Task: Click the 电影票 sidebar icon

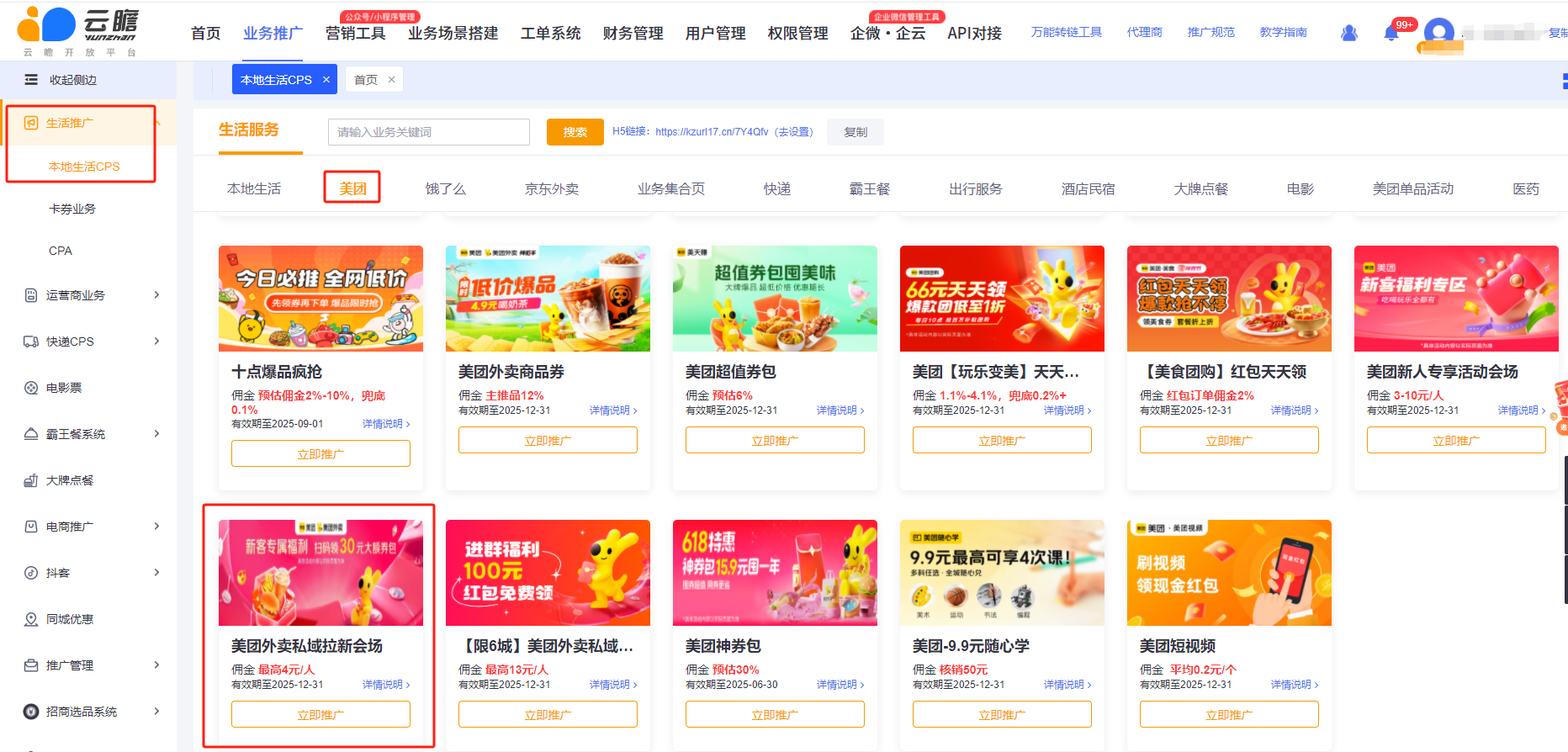Action: point(31,388)
